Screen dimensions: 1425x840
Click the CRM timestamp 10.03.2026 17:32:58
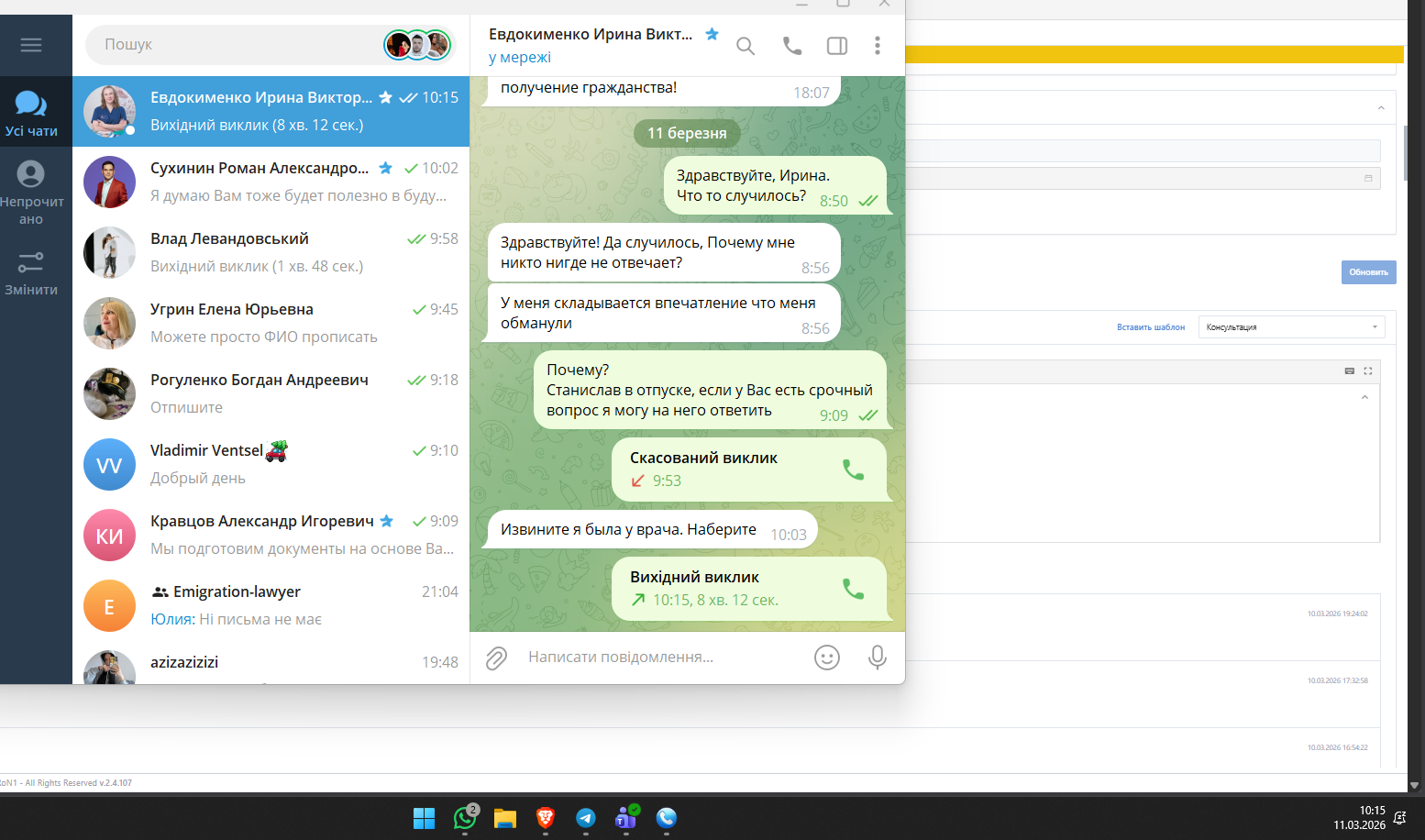1338,680
